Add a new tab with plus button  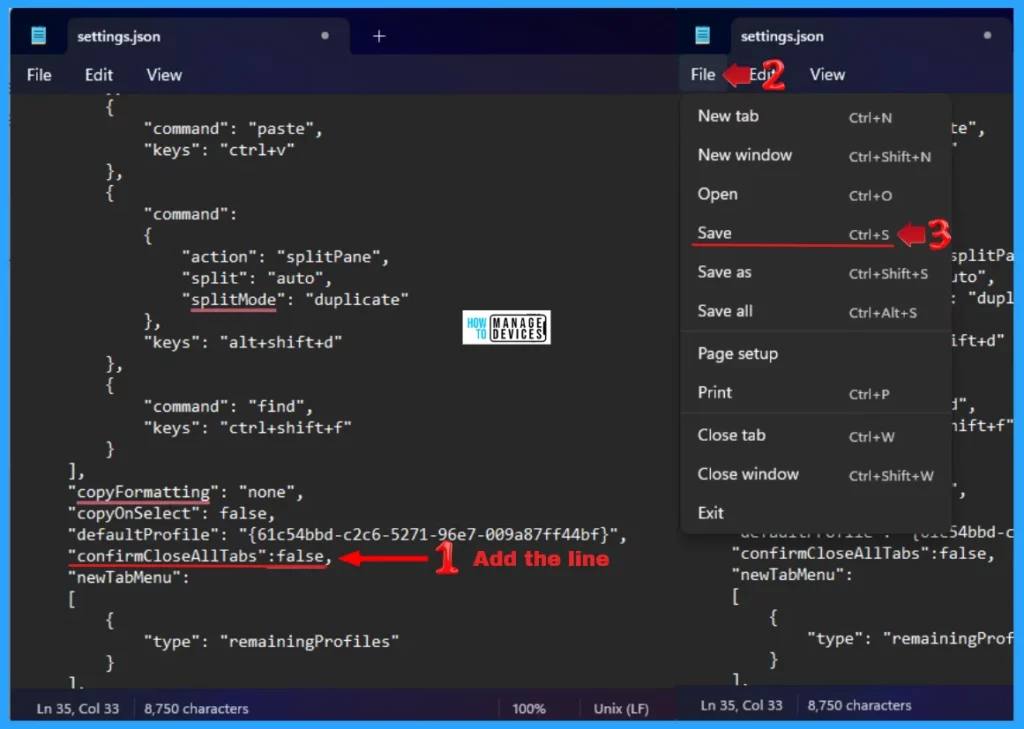click(379, 37)
